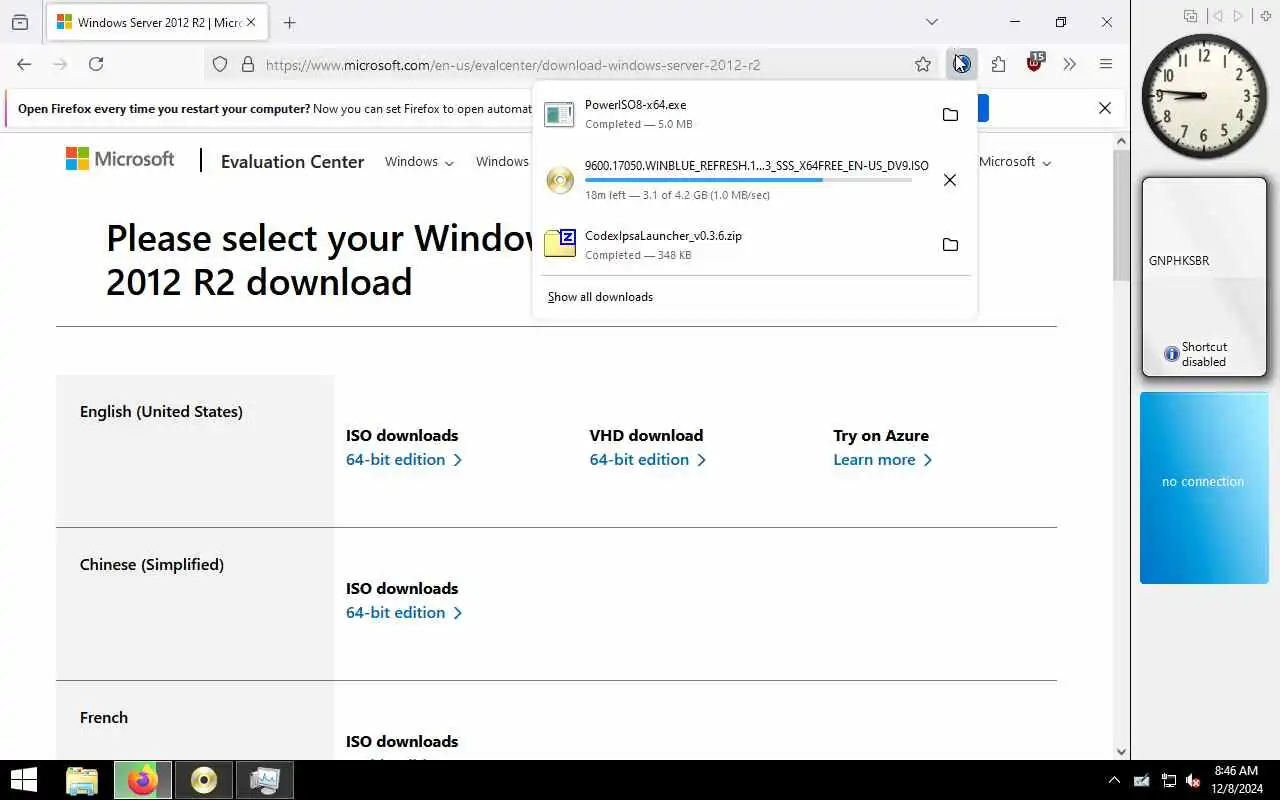The height and width of the screenshot is (800, 1280).
Task: Click the muted volume tray icon
Action: 1193,780
